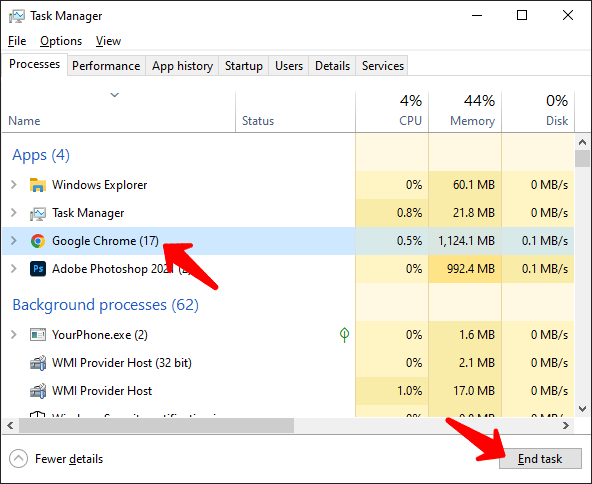Click the Fewer details link

[69, 459]
